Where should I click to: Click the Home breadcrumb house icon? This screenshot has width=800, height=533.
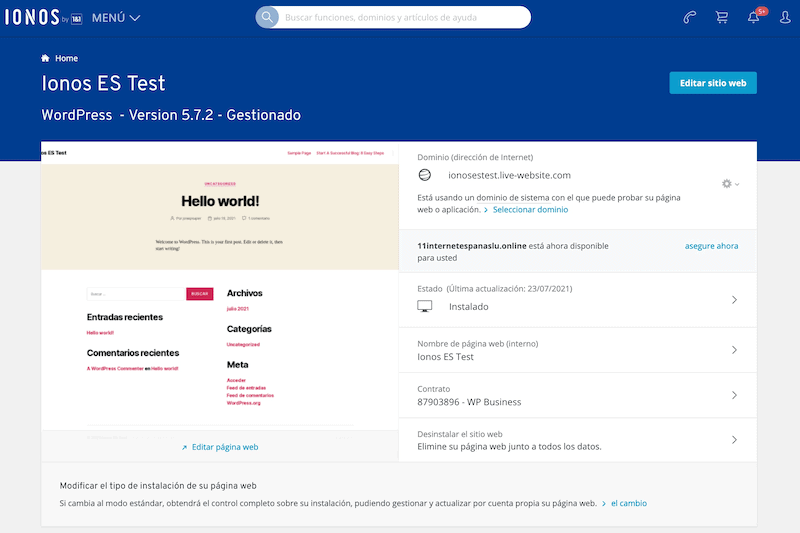[x=45, y=58]
